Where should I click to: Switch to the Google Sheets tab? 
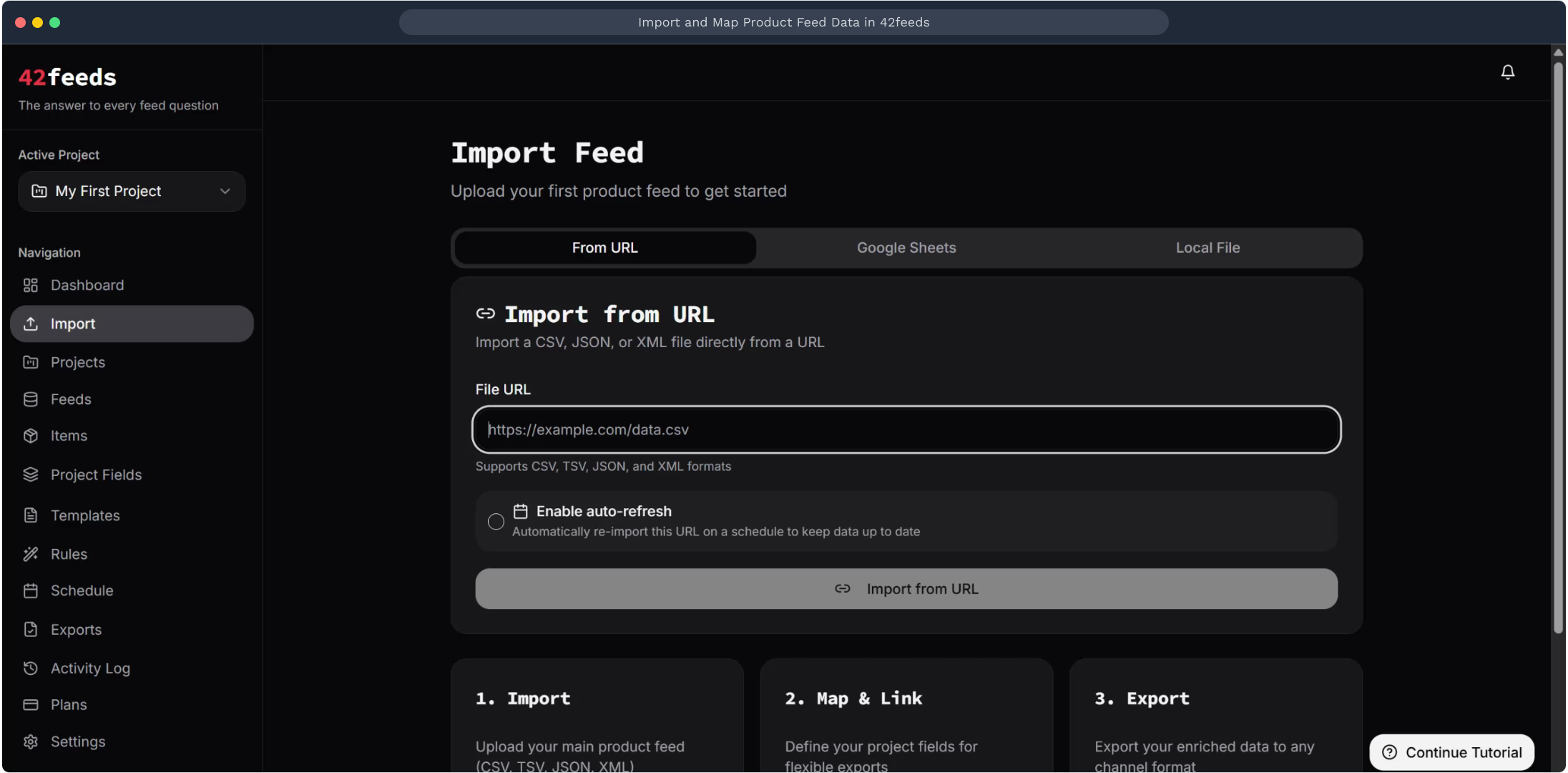click(x=906, y=248)
